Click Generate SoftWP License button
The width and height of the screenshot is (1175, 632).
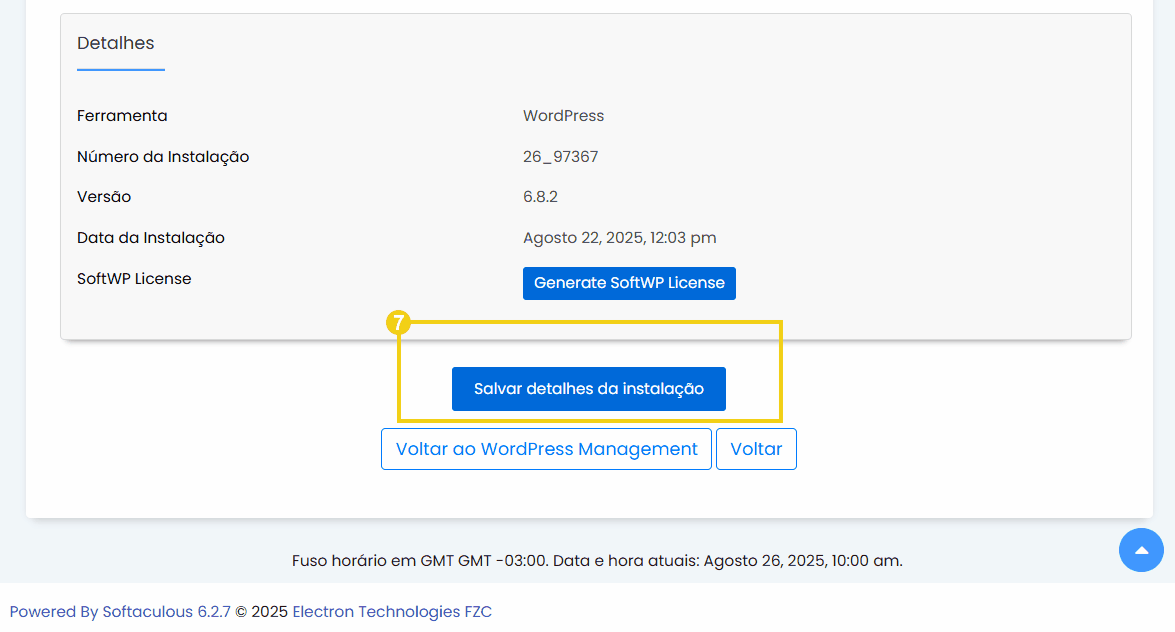629,283
